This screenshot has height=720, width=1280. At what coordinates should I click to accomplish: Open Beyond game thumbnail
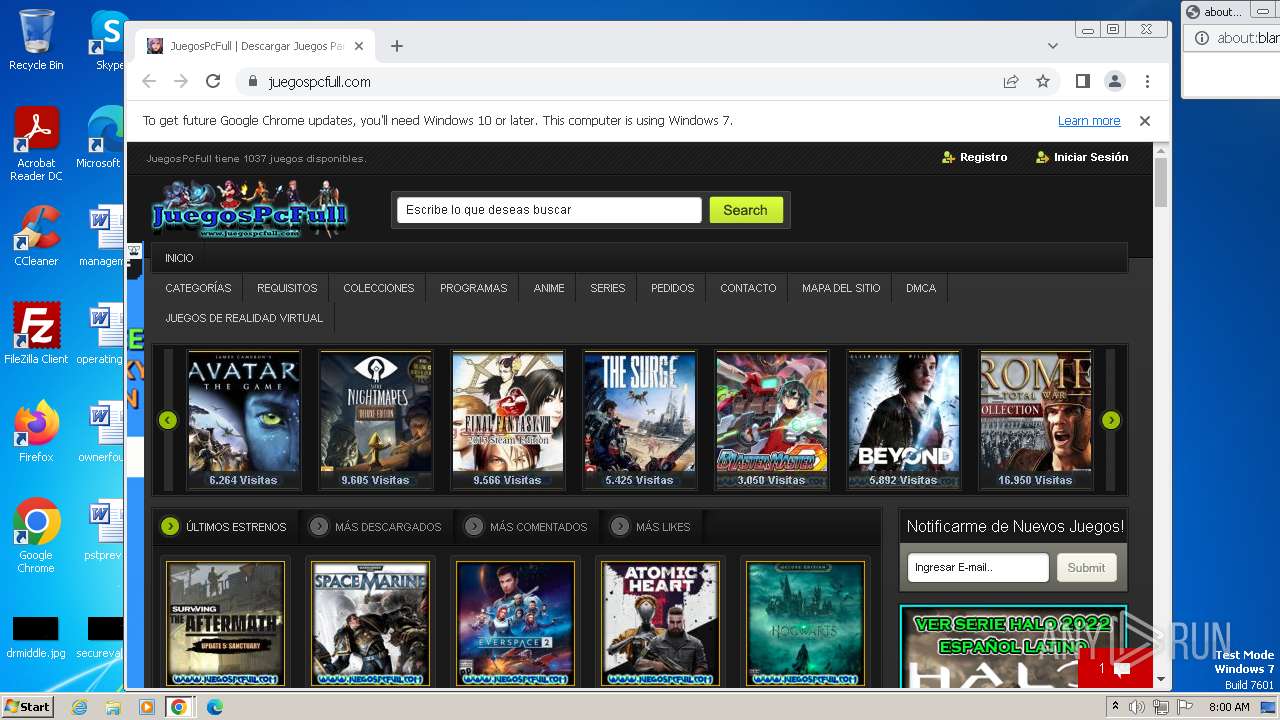click(904, 419)
